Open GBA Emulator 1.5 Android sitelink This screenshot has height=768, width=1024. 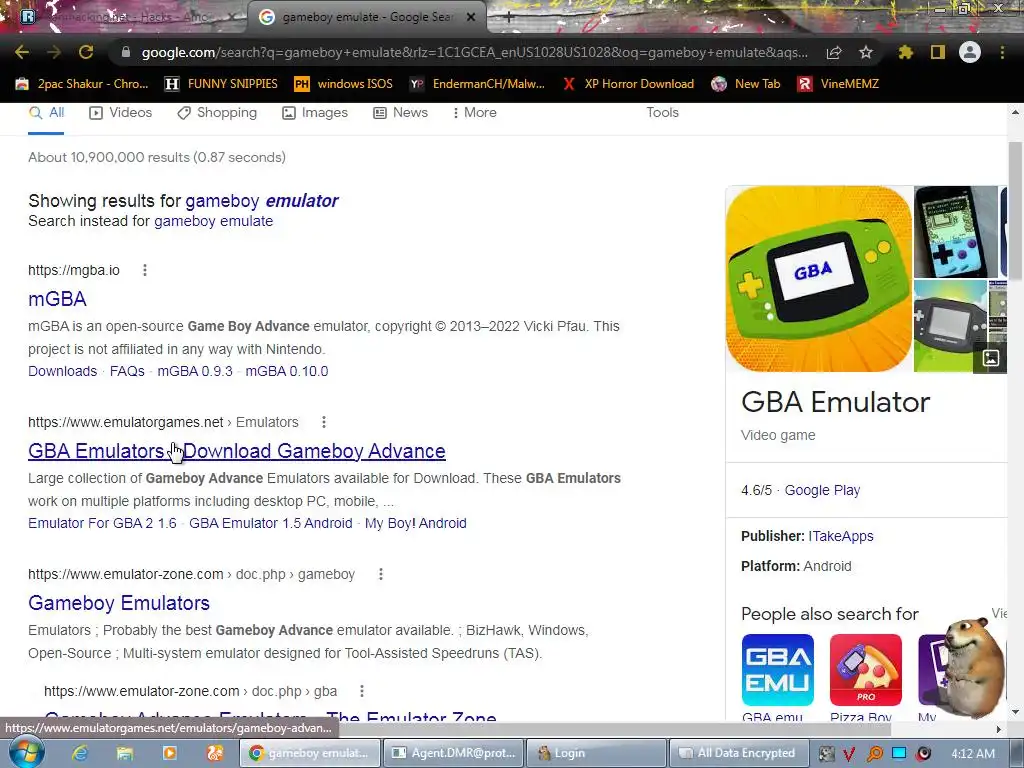coord(270,523)
